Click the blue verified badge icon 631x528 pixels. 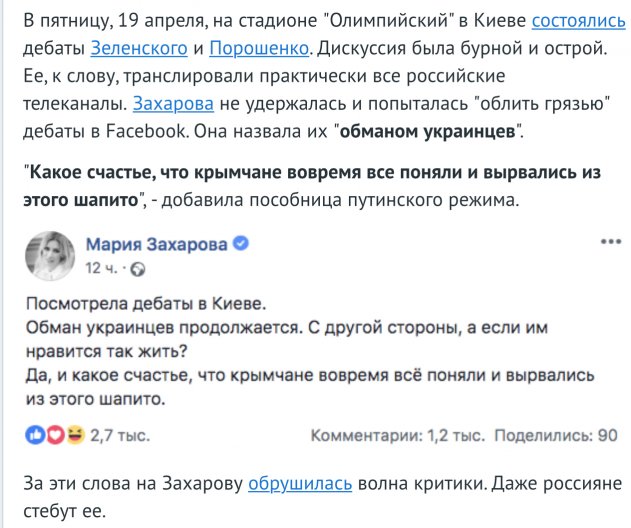pos(241,245)
